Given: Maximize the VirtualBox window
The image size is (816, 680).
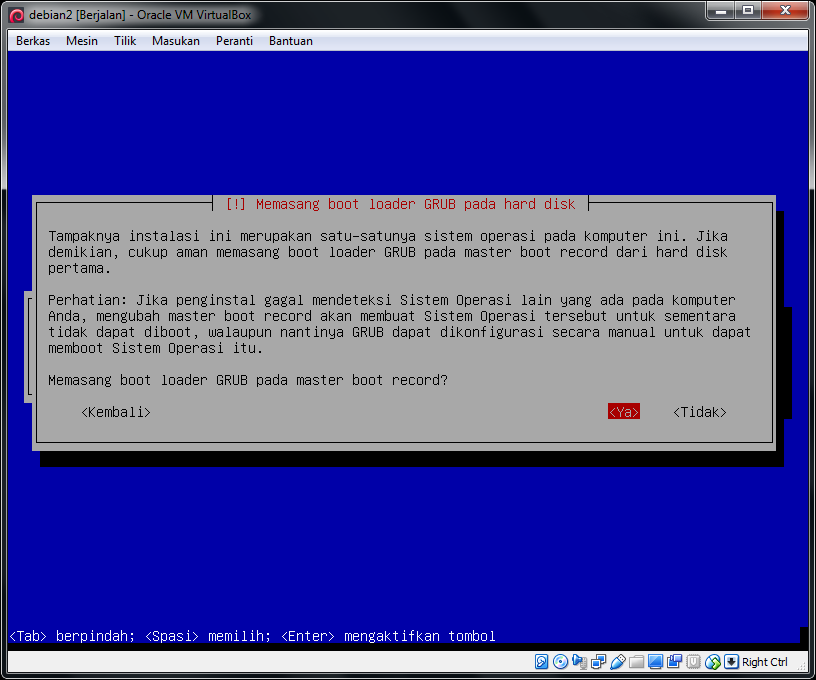Looking at the screenshot, I should (748, 10).
